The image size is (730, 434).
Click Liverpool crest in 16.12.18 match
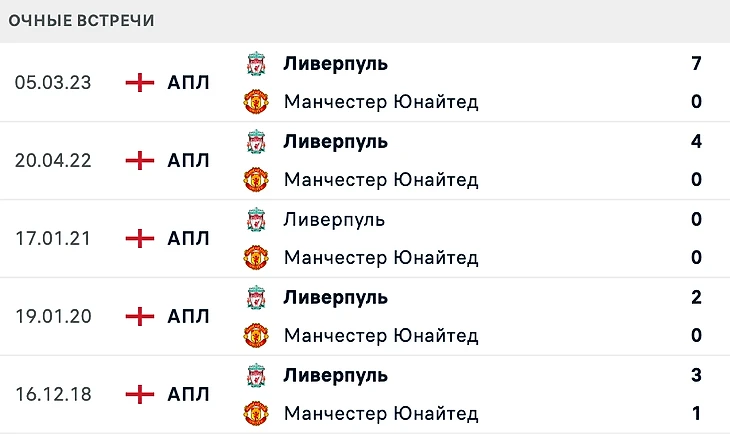[x=256, y=375]
